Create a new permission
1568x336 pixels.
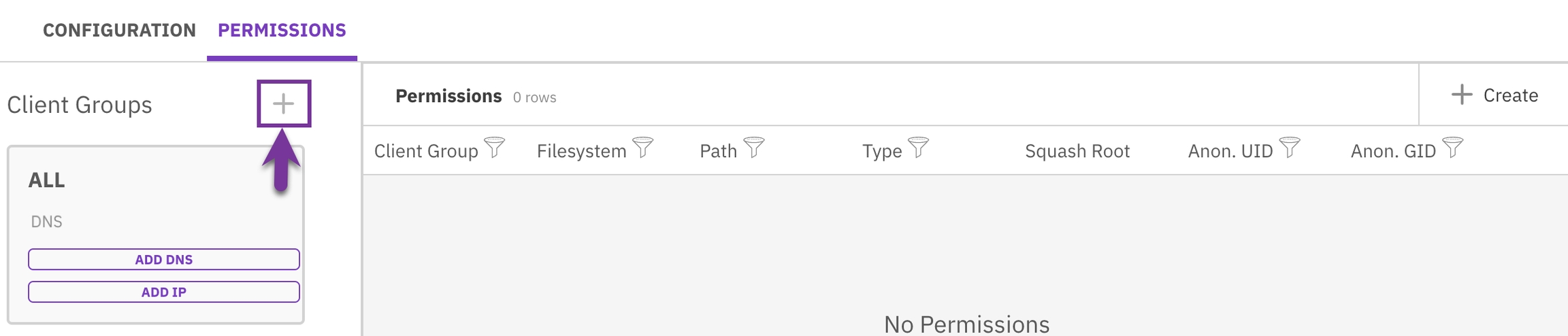click(1494, 95)
